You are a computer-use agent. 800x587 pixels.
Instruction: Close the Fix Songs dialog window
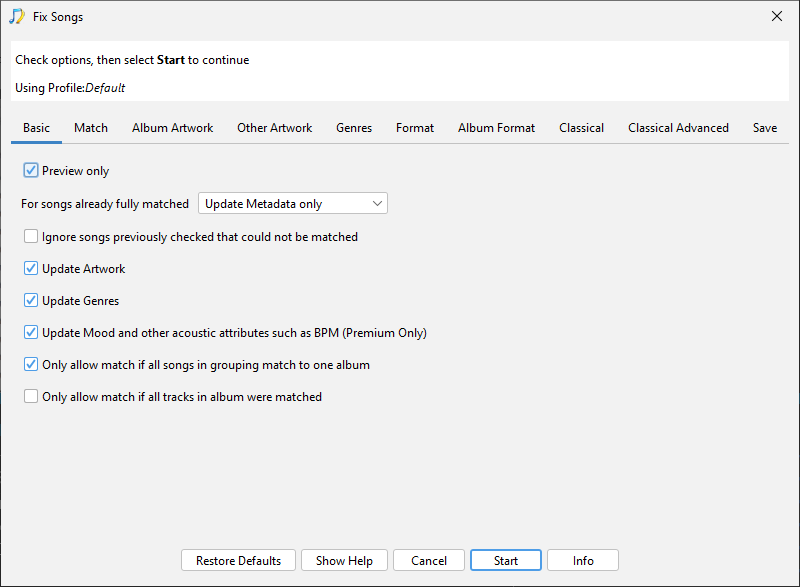point(777,16)
